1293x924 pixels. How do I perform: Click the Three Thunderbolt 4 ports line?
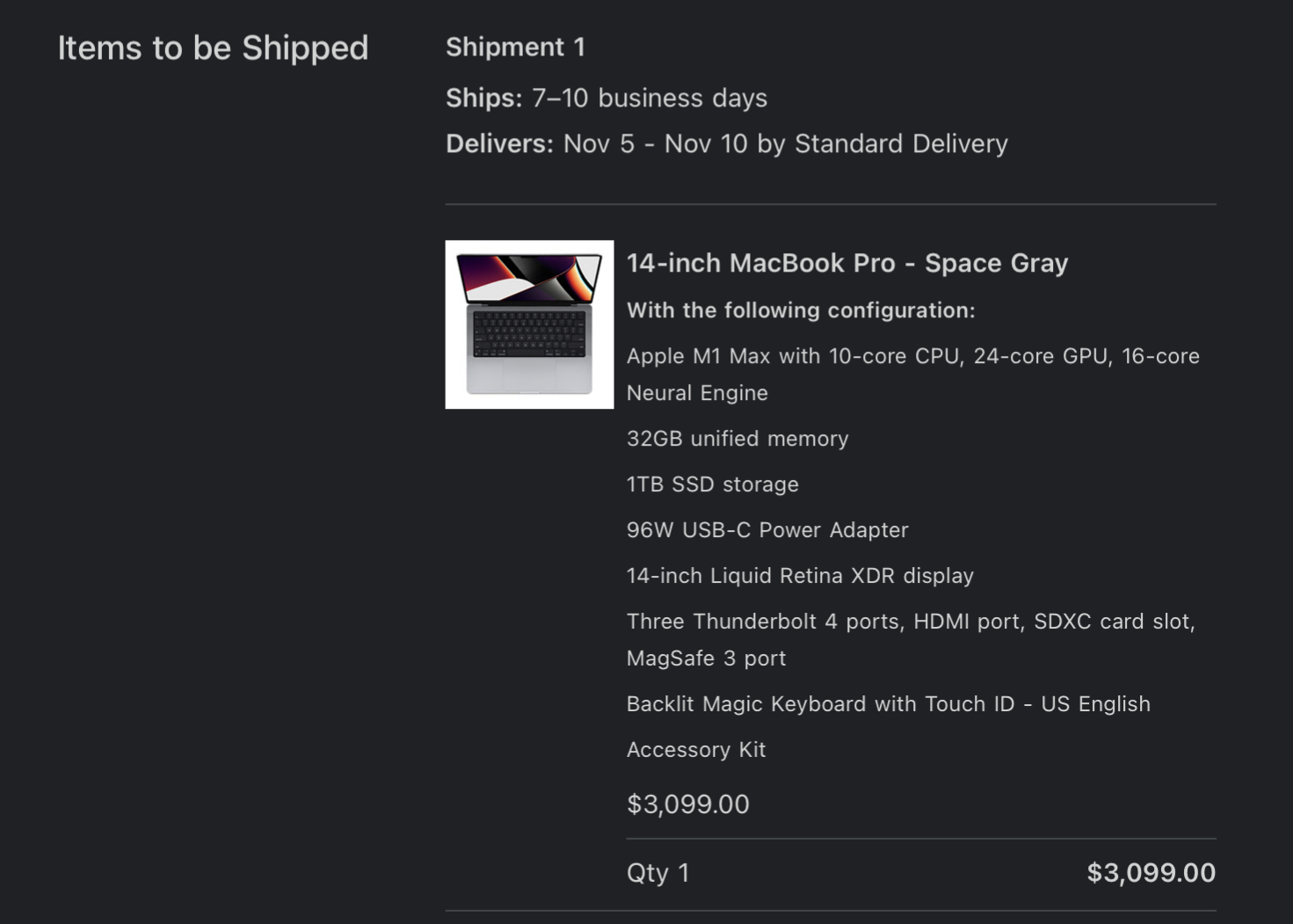(x=910, y=622)
